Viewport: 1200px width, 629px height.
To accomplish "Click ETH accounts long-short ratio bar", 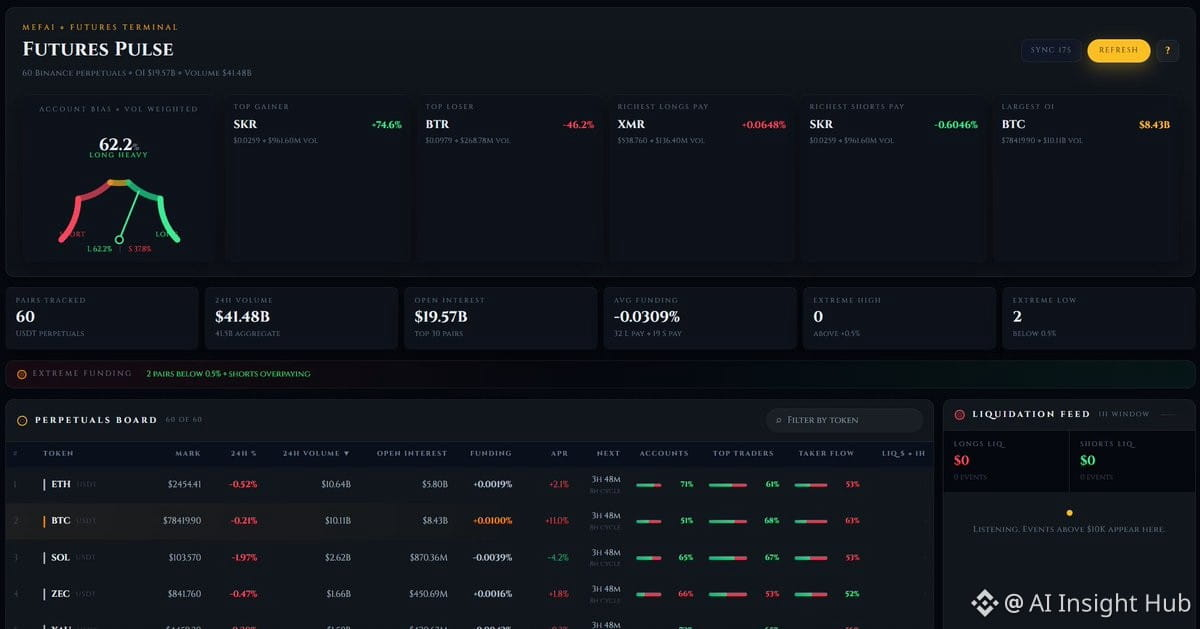I will 650,485.
